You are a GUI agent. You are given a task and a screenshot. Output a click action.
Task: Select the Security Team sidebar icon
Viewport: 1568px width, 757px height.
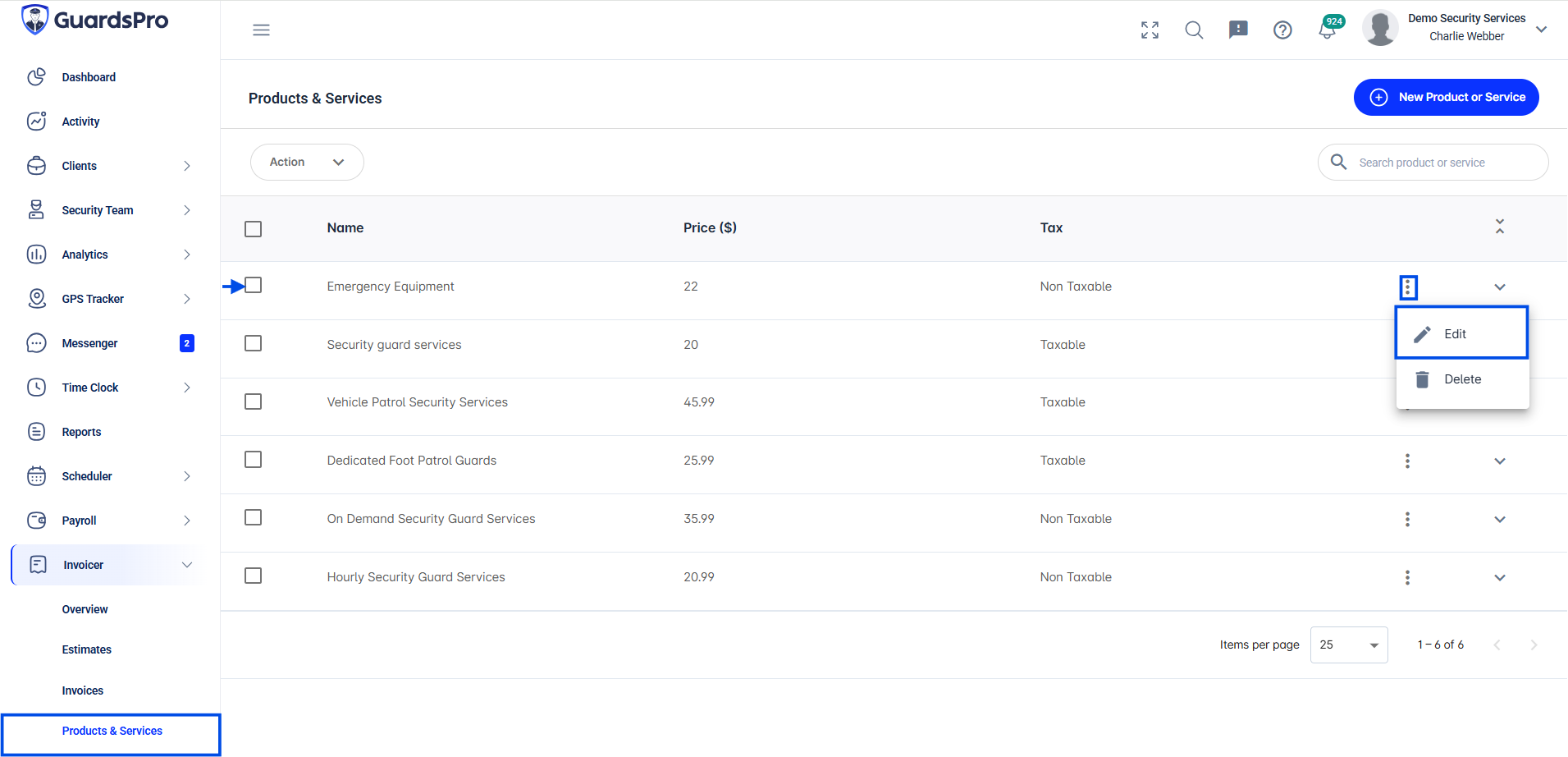tap(36, 210)
